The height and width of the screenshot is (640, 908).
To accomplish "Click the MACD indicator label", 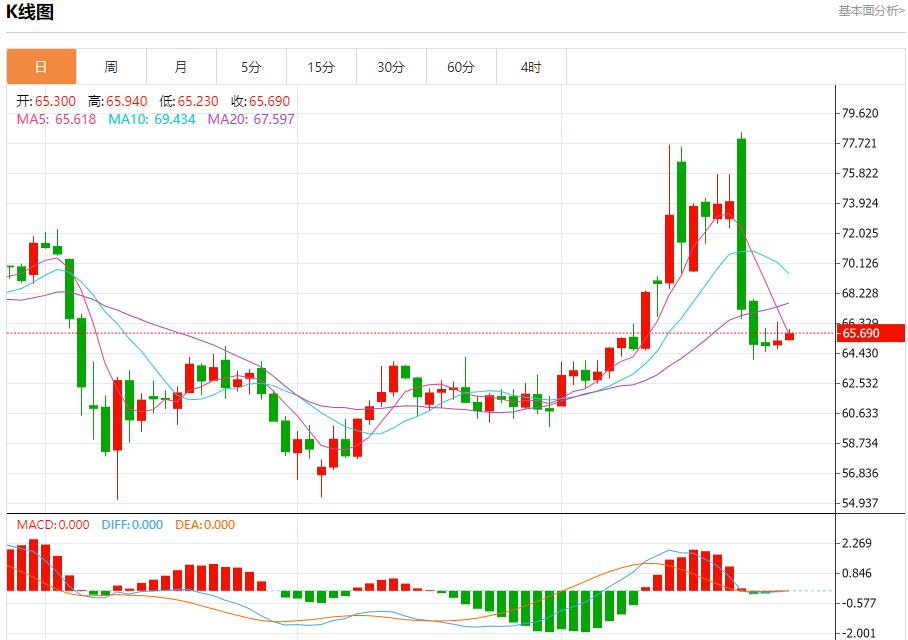I will 36,525.
